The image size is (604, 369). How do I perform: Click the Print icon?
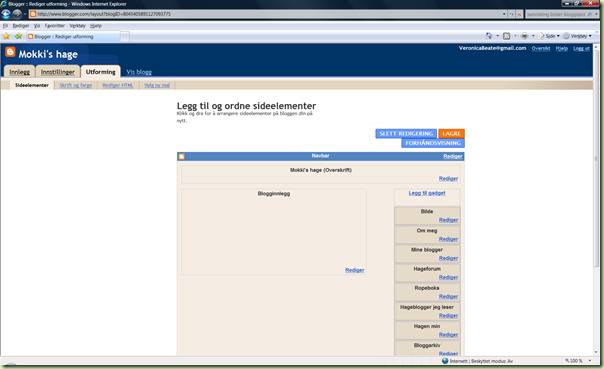coord(525,36)
